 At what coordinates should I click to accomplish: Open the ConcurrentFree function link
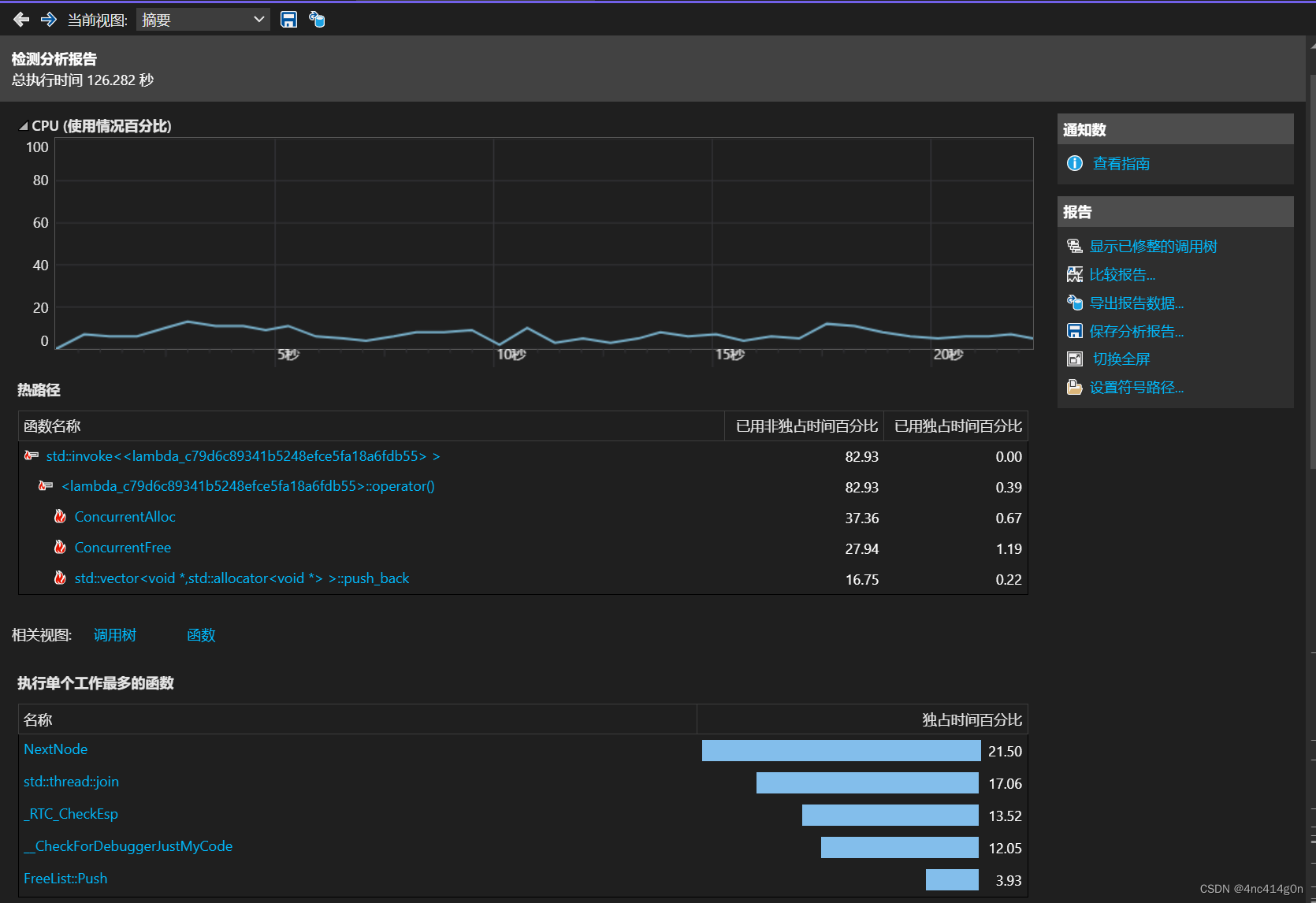click(x=122, y=548)
